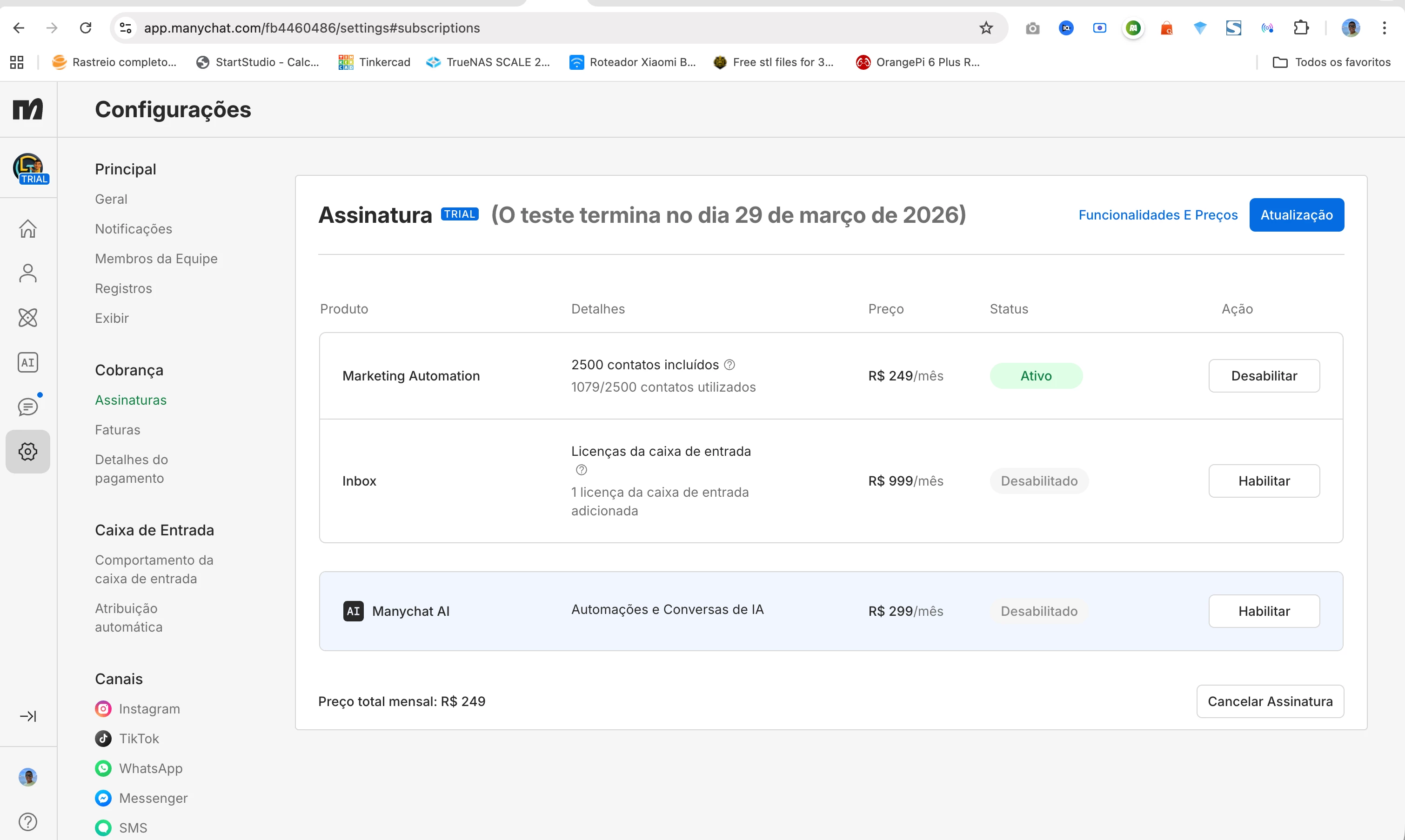
Task: Open the Automation icon in sidebar
Action: (x=28, y=318)
